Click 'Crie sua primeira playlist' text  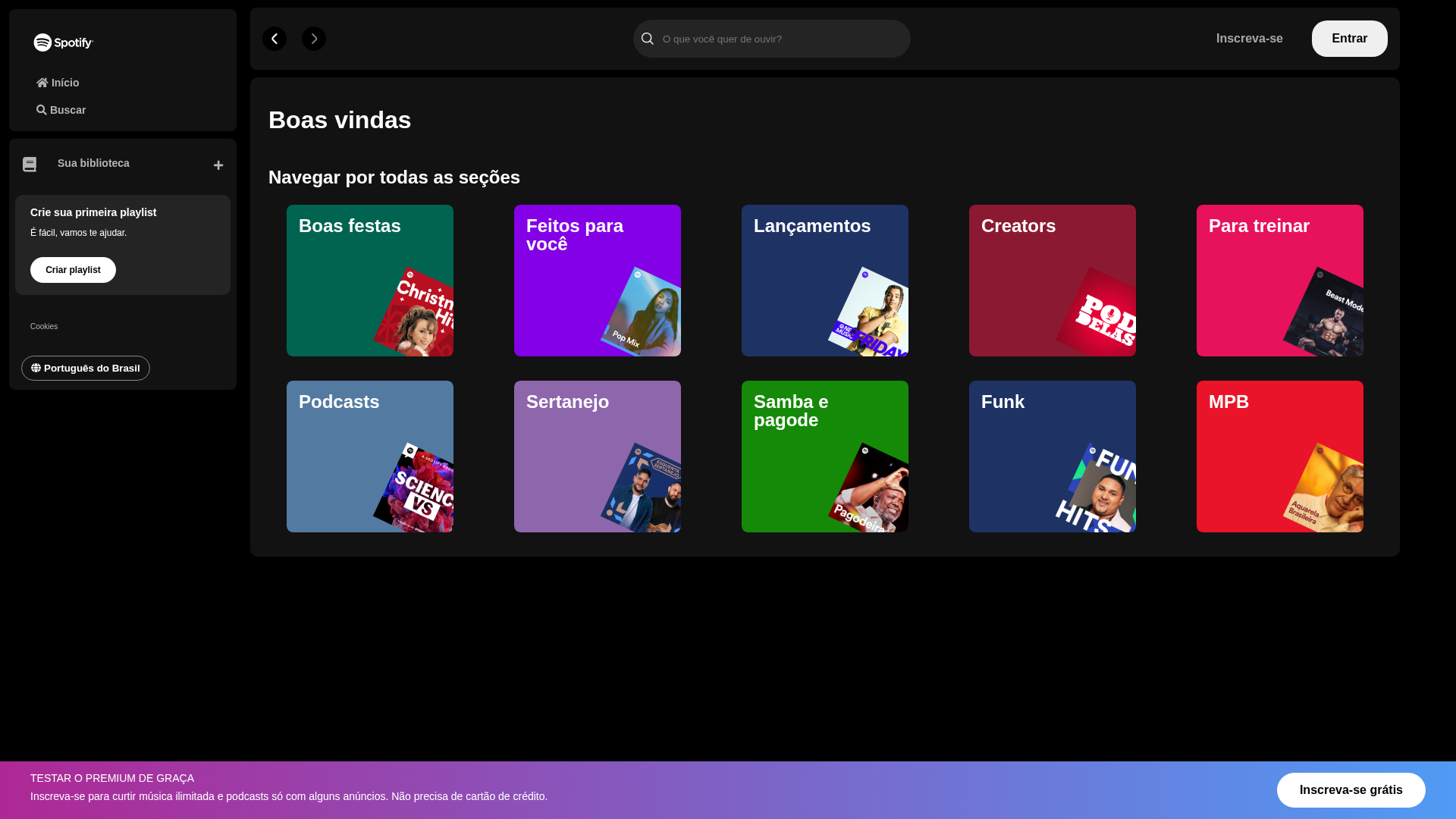[x=93, y=212]
